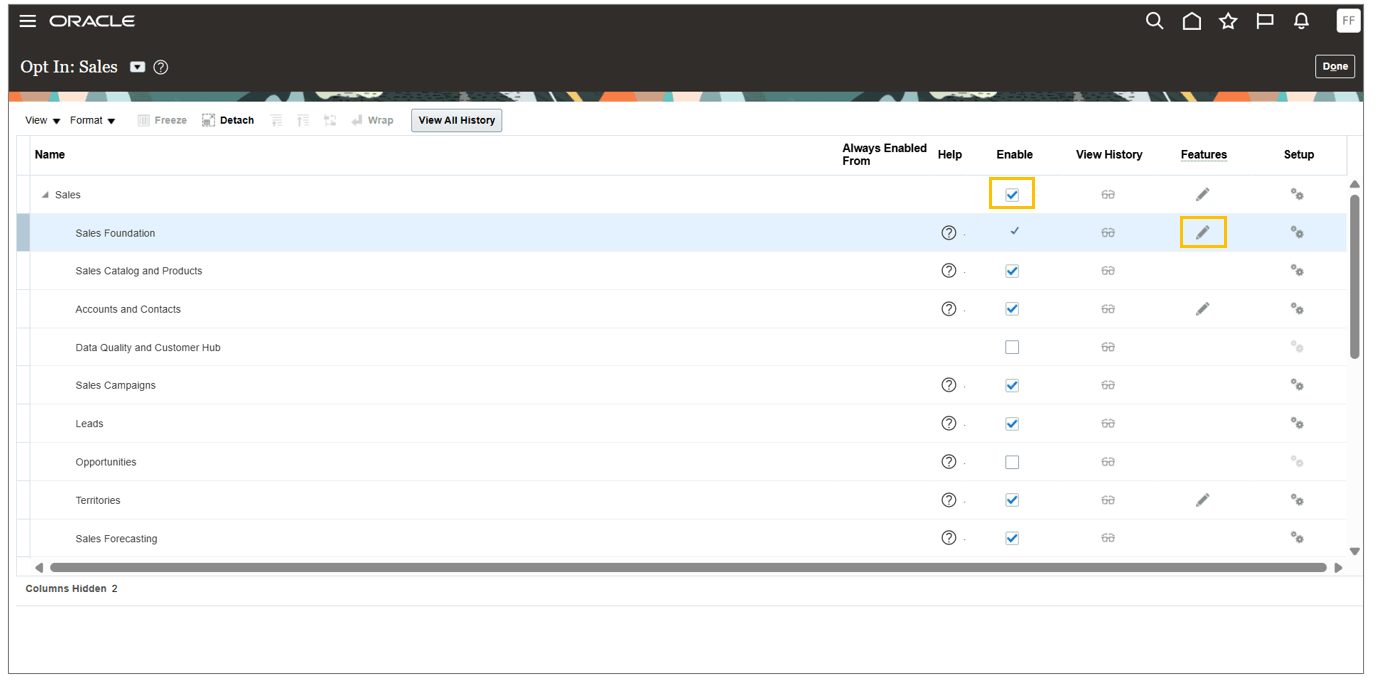Select the Leads row name
Image resolution: width=1380 pixels, height=681 pixels.
(89, 424)
